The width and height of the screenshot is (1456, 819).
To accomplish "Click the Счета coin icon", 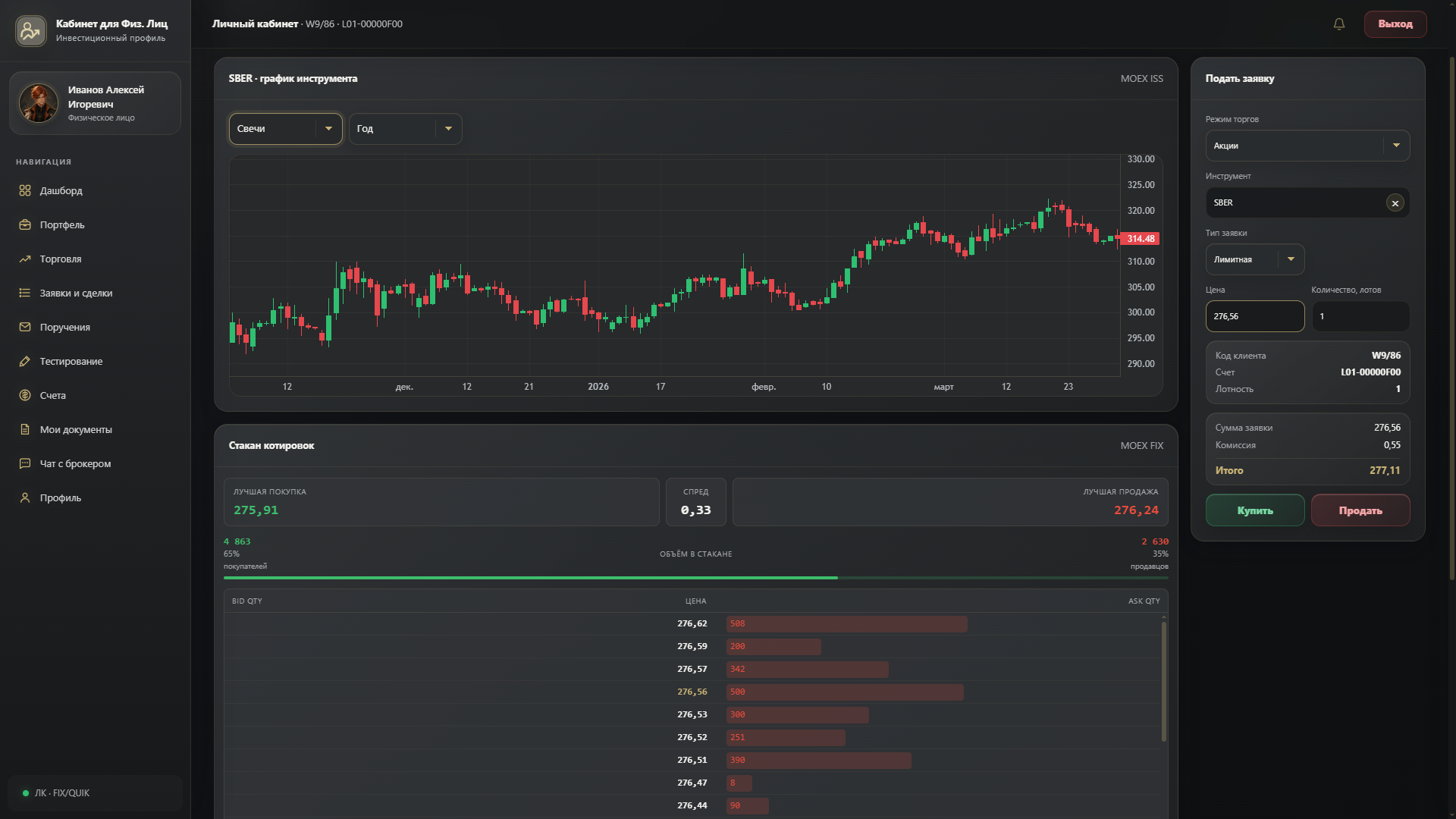I will (25, 395).
